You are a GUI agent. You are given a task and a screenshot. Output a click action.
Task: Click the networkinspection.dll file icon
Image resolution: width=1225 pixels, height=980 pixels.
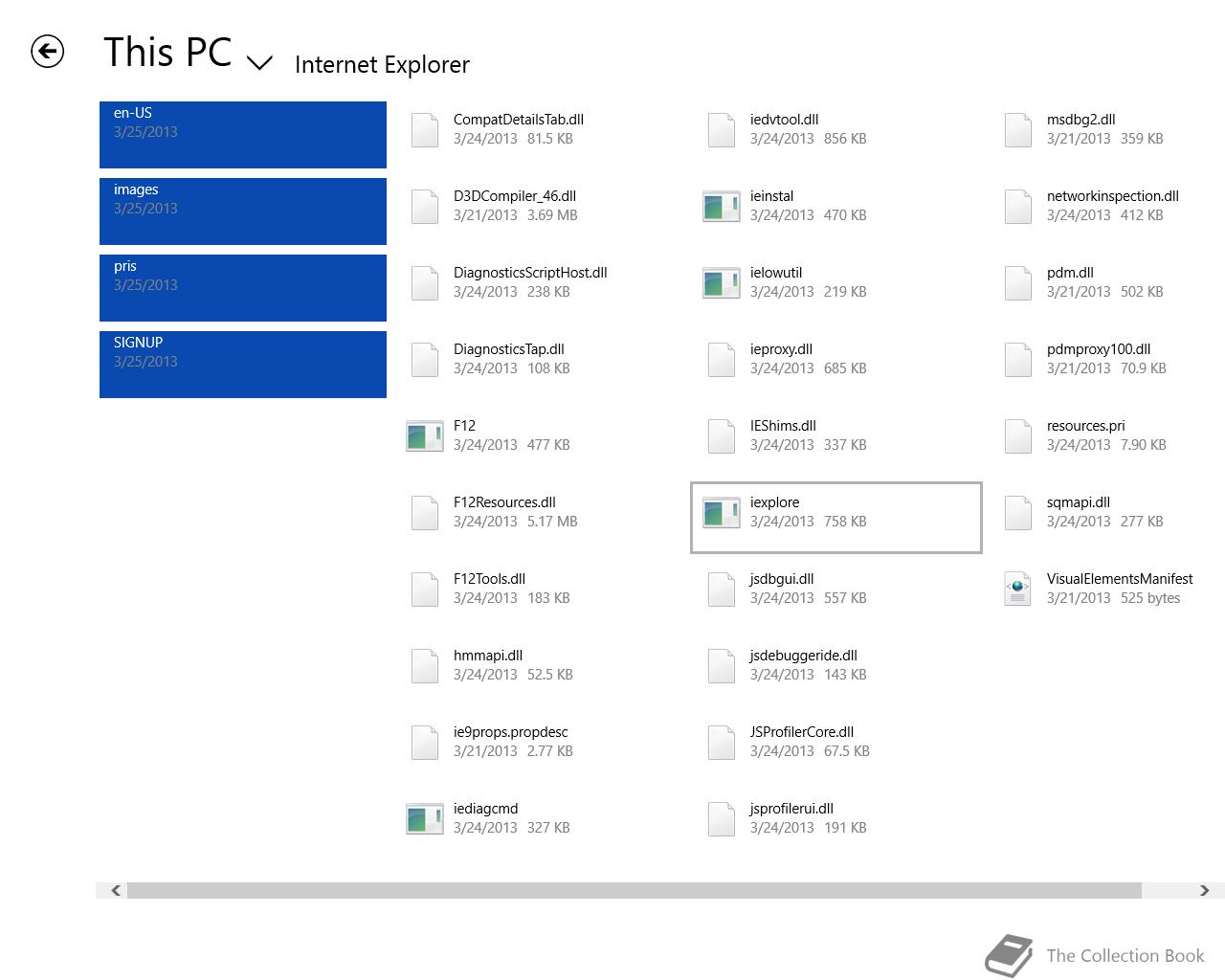pos(1018,207)
